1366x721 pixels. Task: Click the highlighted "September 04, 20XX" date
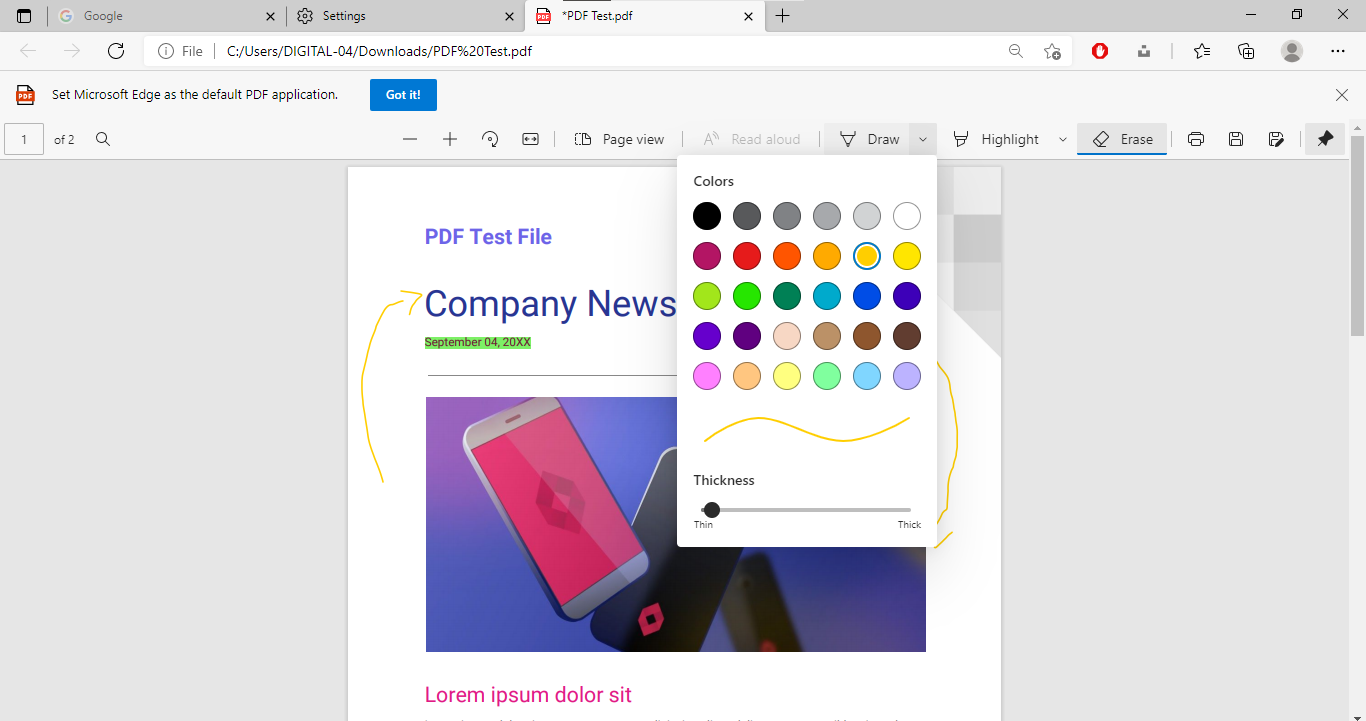[478, 342]
